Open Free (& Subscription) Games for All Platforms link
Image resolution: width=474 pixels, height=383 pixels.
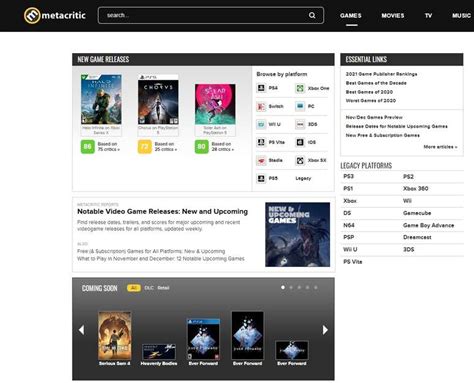point(151,251)
